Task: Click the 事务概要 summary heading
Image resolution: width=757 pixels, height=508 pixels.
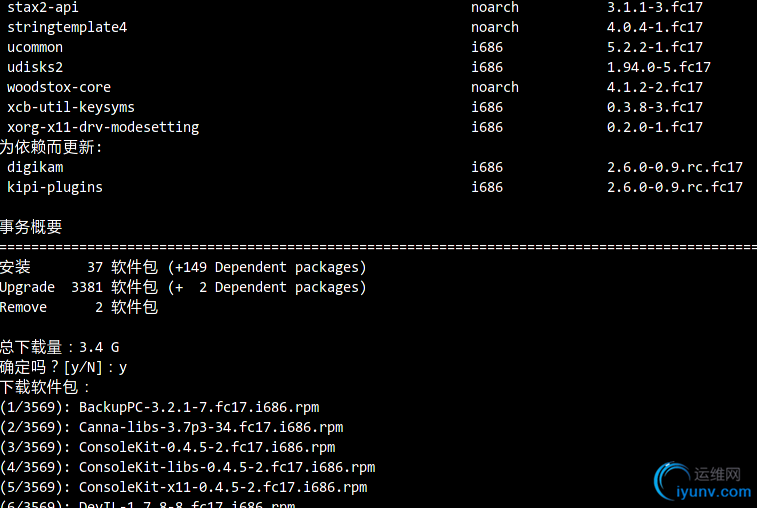Action: [x=31, y=227]
